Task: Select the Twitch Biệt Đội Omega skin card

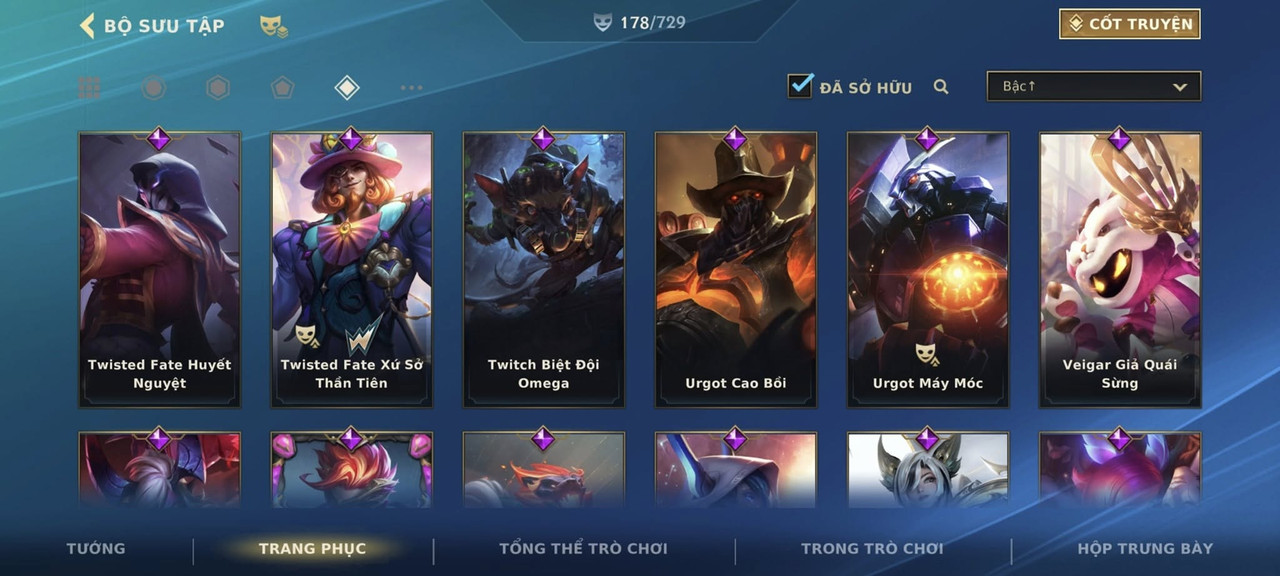Action: point(544,269)
